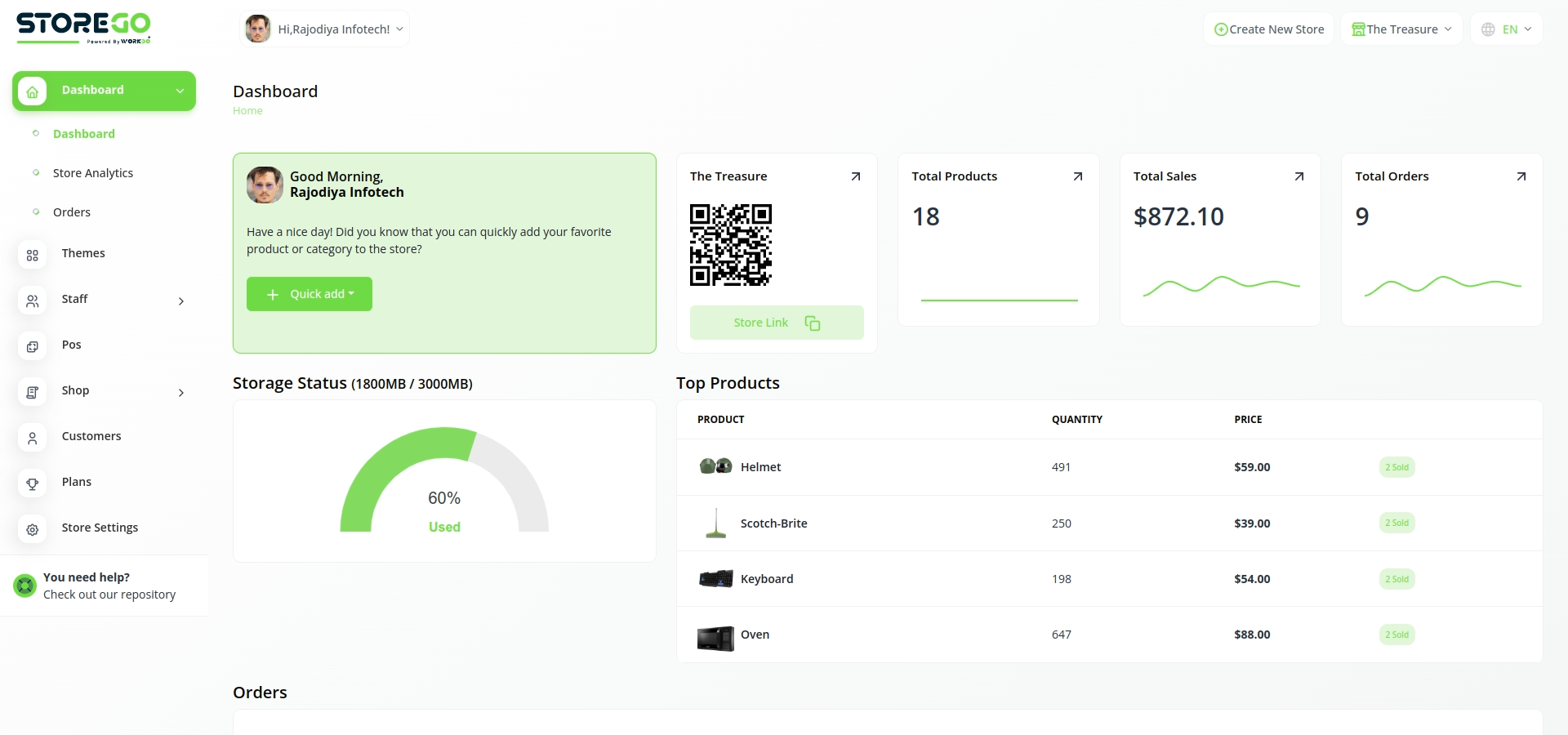Click the Total Products arrow icon
The height and width of the screenshot is (735, 1568).
pyautogui.click(x=1077, y=176)
